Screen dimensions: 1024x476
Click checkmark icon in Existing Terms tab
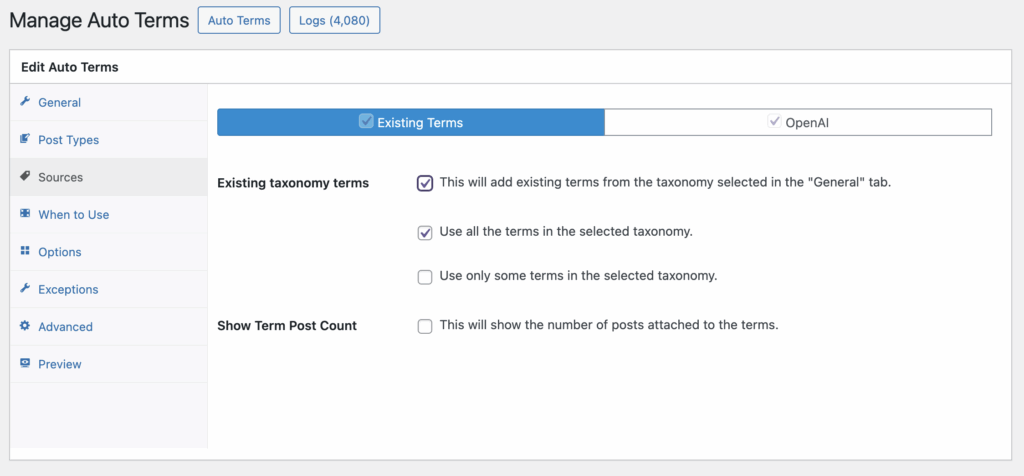[366, 121]
